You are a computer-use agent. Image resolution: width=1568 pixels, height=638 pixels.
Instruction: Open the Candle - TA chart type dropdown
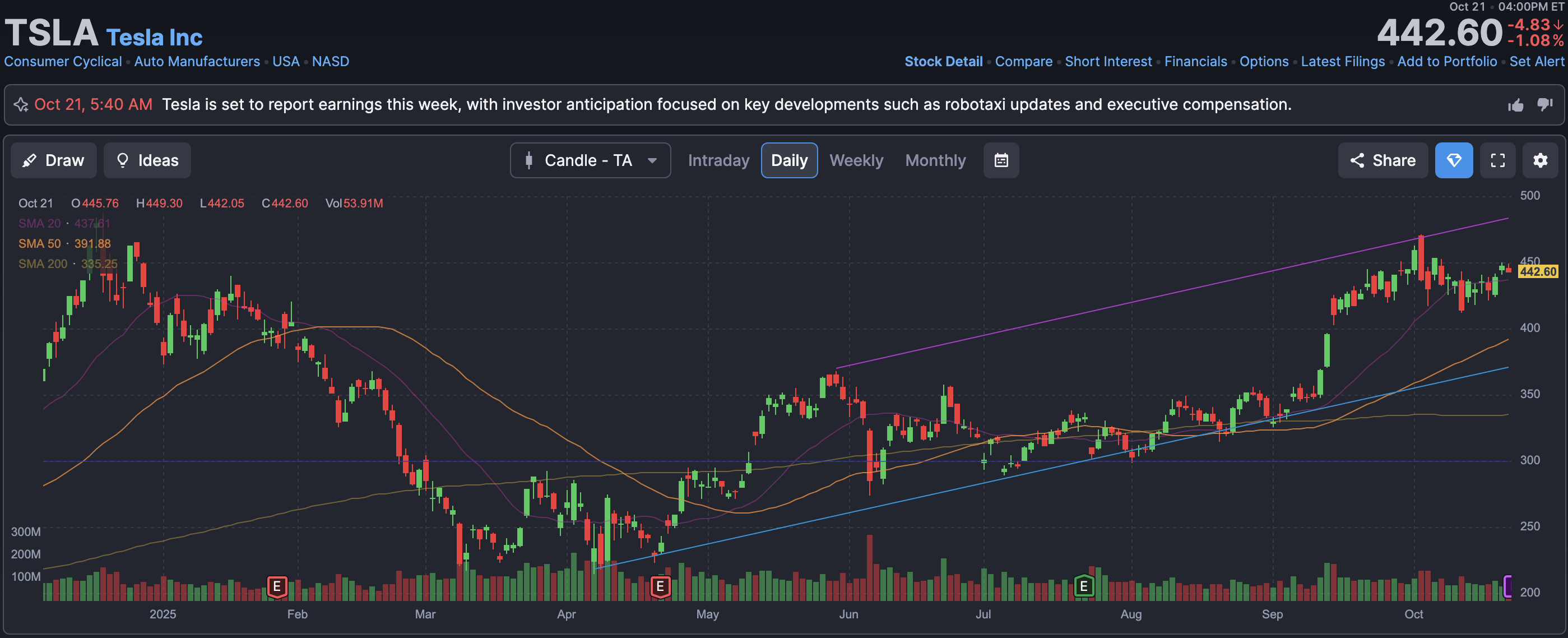[590, 160]
